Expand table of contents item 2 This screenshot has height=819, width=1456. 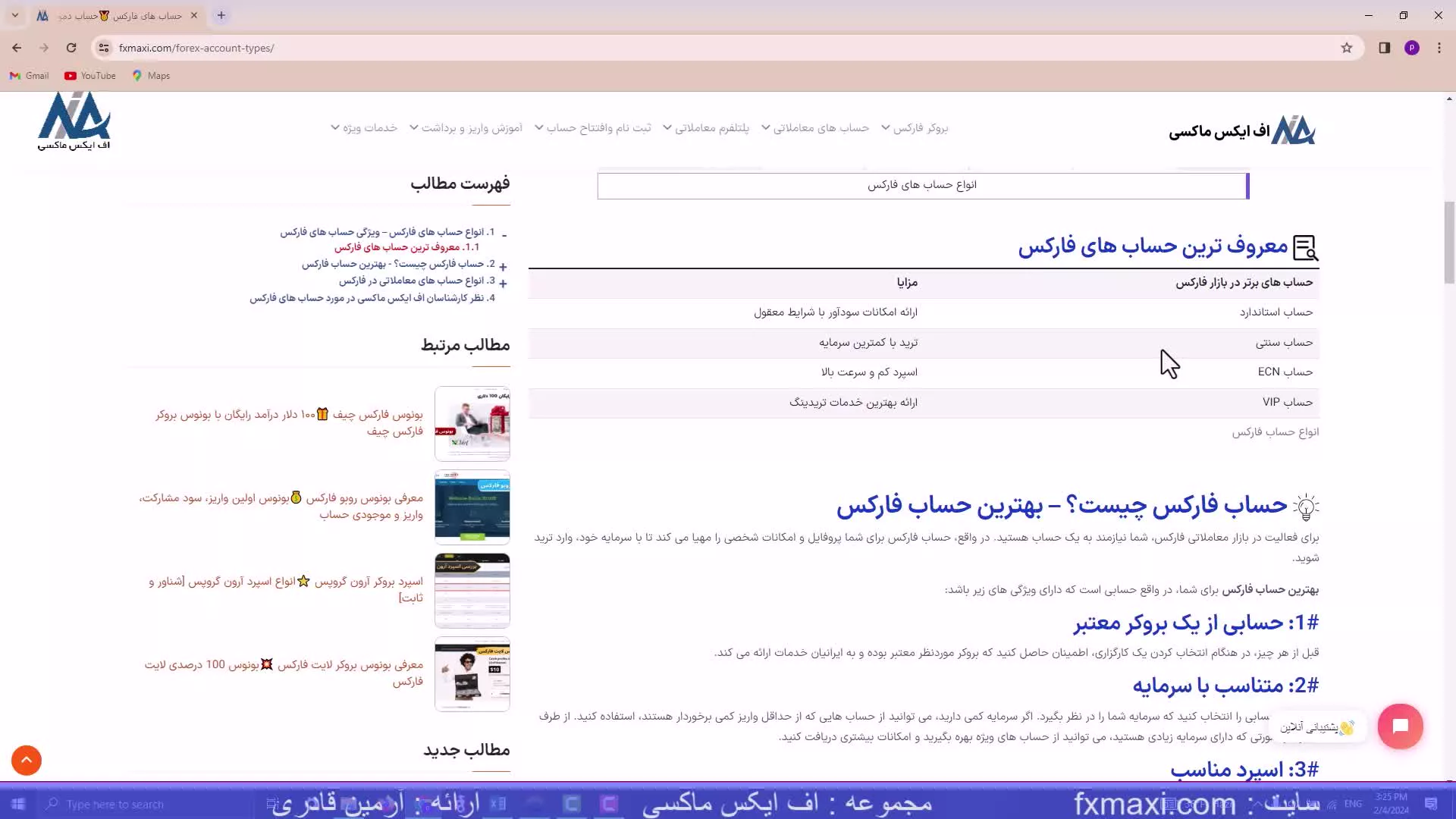coord(504,267)
